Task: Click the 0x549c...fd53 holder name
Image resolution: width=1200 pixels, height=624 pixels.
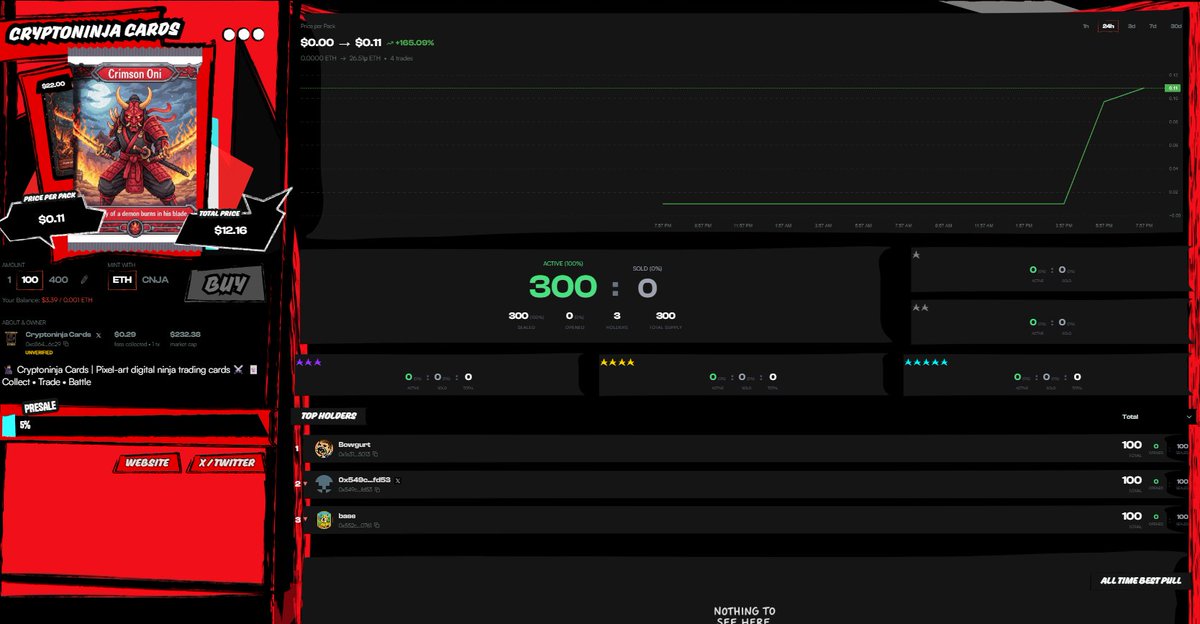Action: (364, 480)
